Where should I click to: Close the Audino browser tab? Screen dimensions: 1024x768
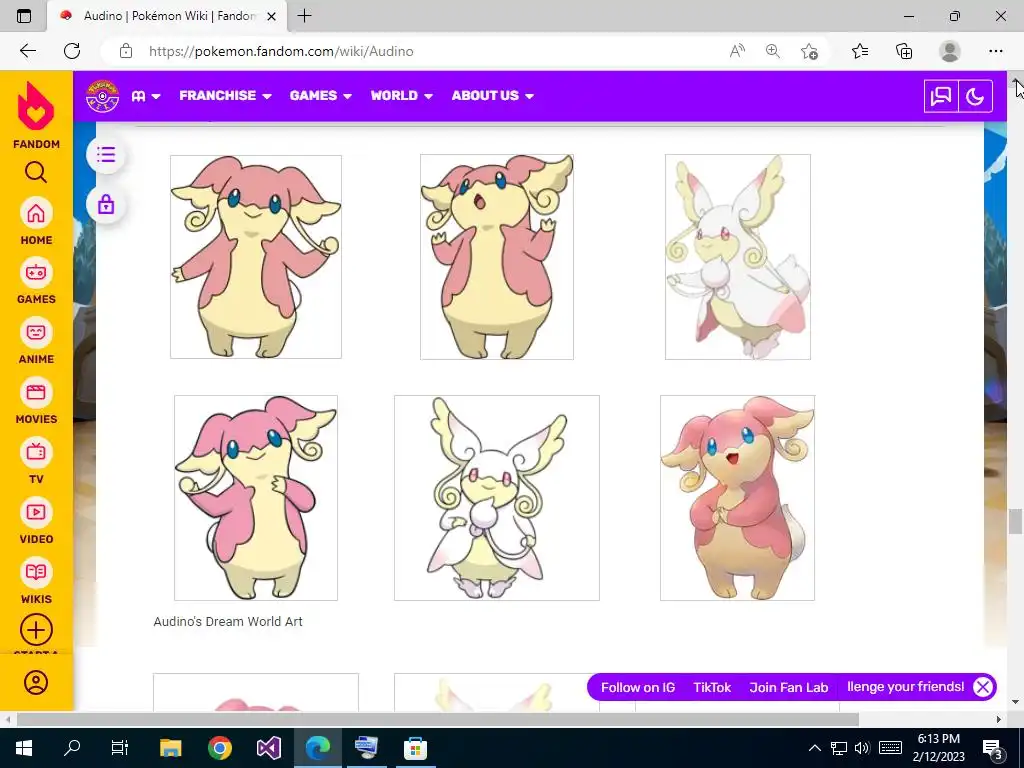click(x=272, y=16)
